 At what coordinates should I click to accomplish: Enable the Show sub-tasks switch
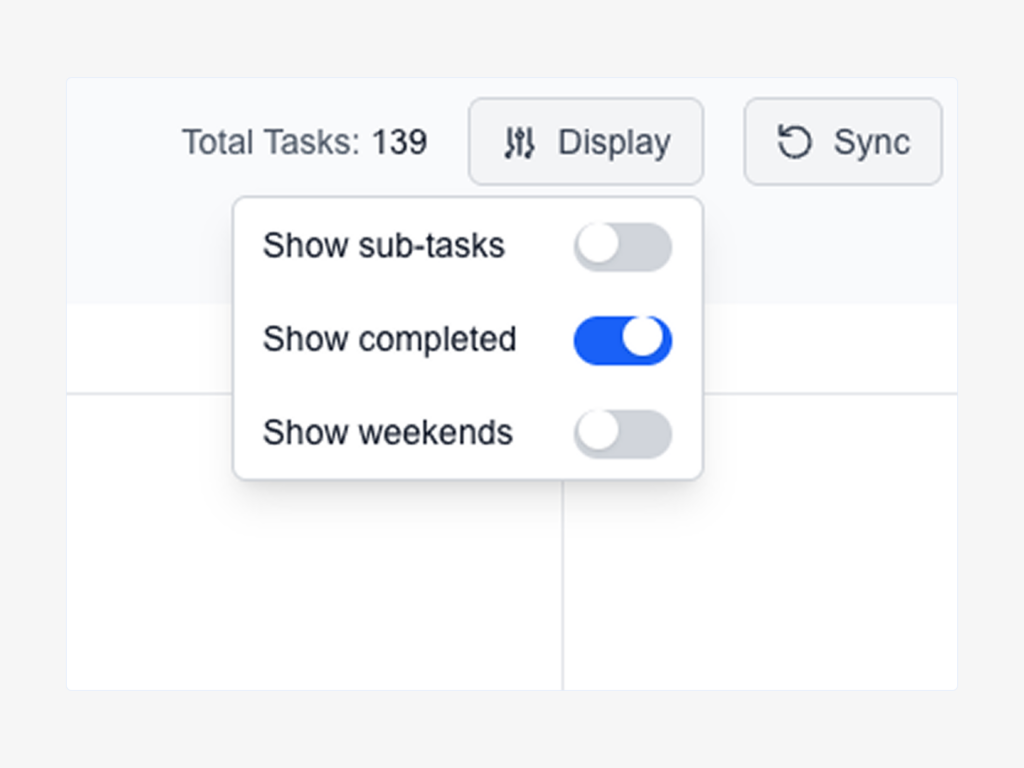[x=622, y=247]
